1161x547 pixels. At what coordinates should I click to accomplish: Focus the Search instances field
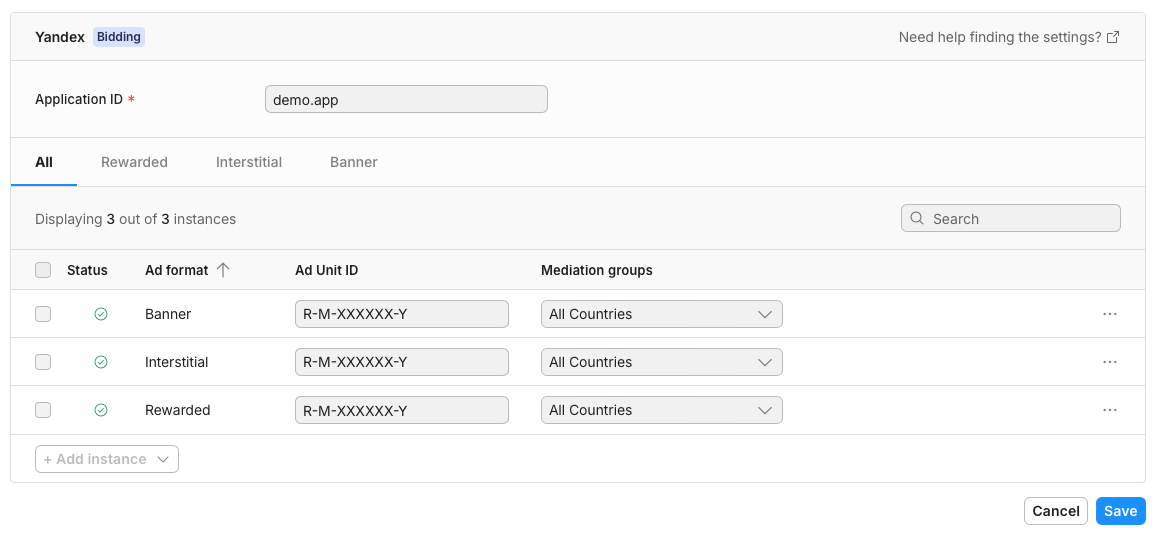1010,218
